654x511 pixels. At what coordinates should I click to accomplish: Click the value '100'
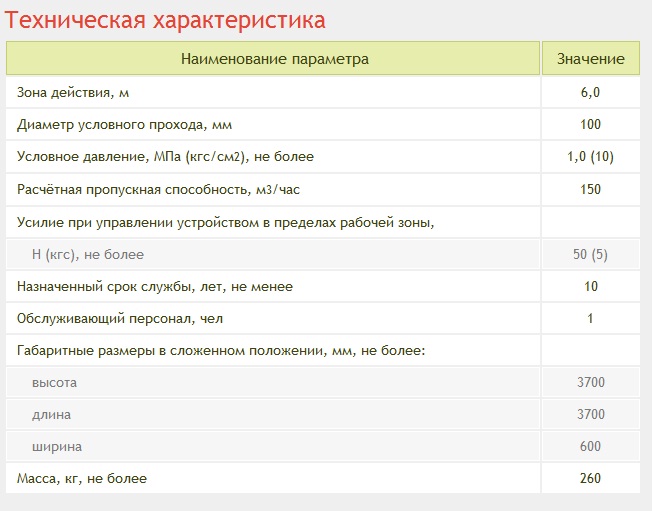[590, 124]
